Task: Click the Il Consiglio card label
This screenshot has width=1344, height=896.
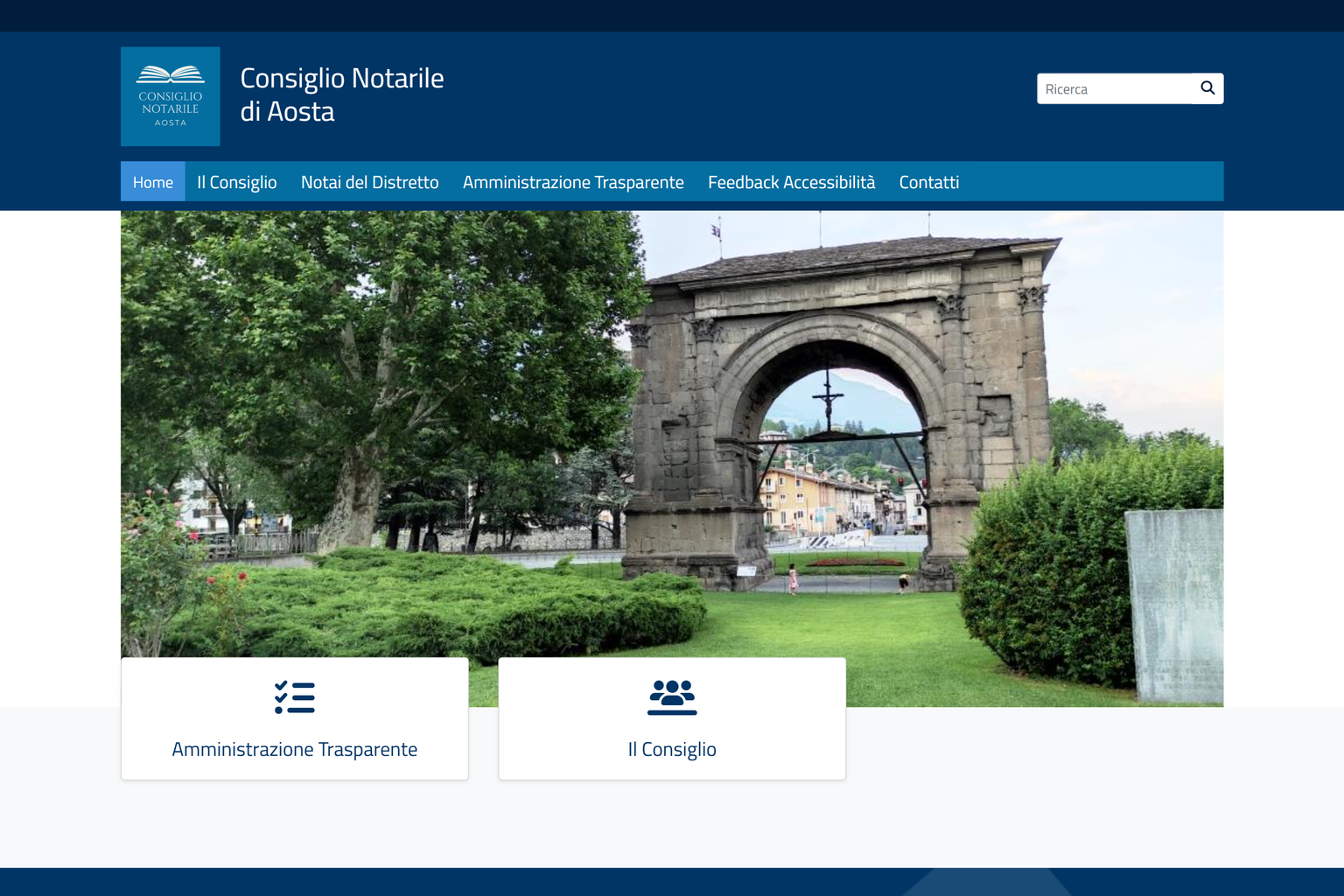Action: 671,749
